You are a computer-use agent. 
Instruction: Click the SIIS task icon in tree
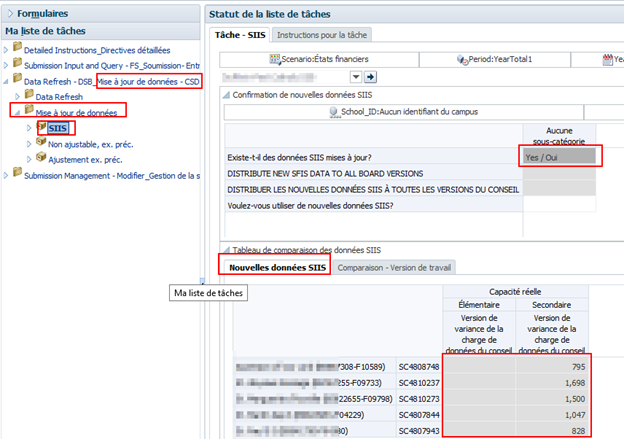pyautogui.click(x=41, y=127)
